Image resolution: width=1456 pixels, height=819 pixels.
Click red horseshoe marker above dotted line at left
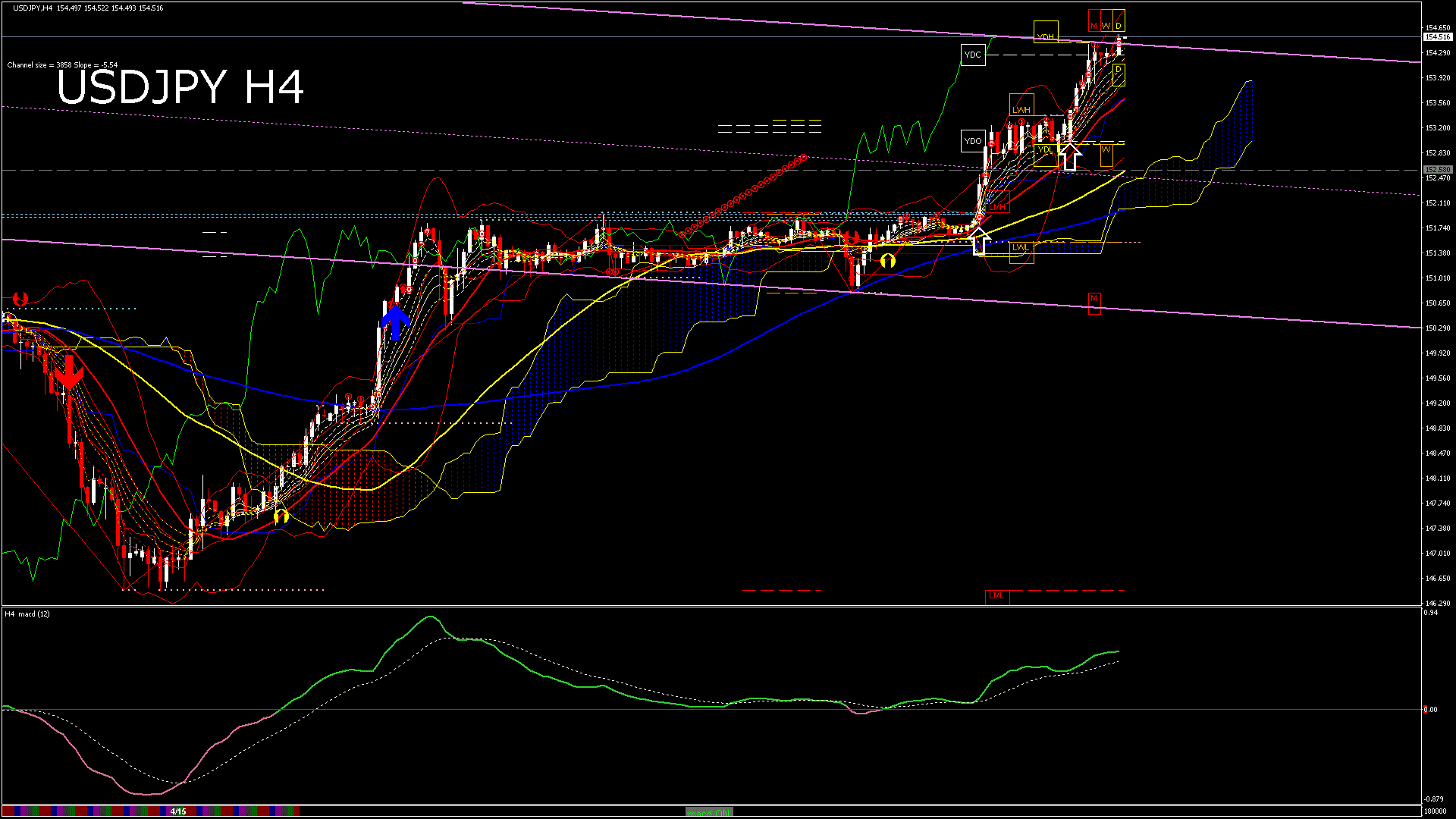tap(20, 299)
